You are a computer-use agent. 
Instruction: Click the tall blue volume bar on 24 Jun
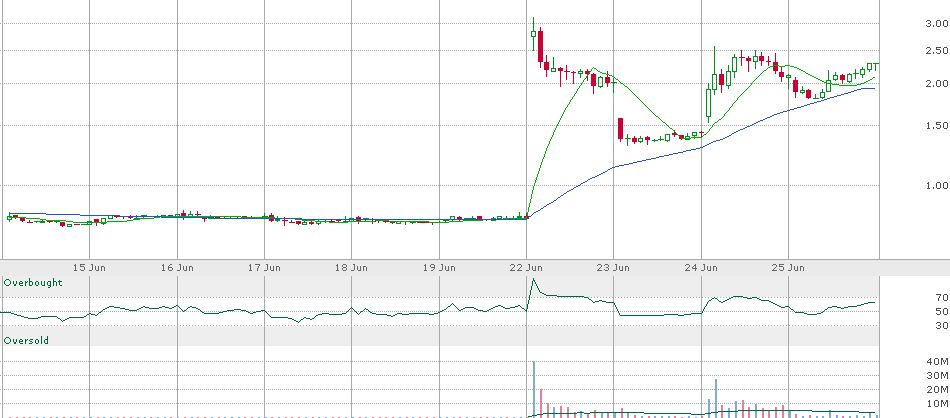pos(716,398)
